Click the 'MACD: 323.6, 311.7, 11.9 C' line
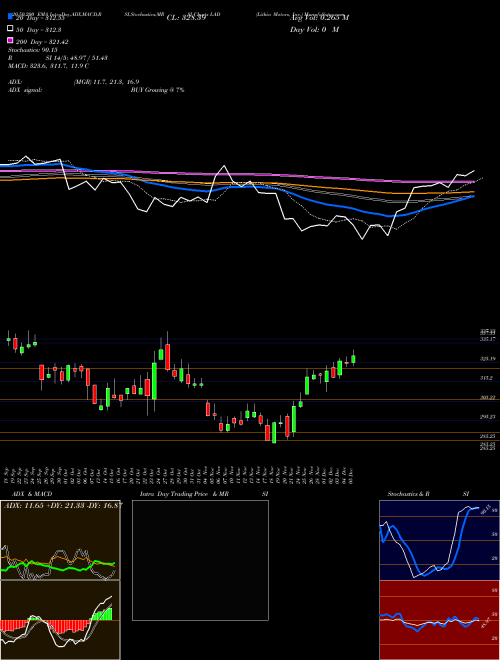The width and height of the screenshot is (500, 660). [x=48, y=66]
